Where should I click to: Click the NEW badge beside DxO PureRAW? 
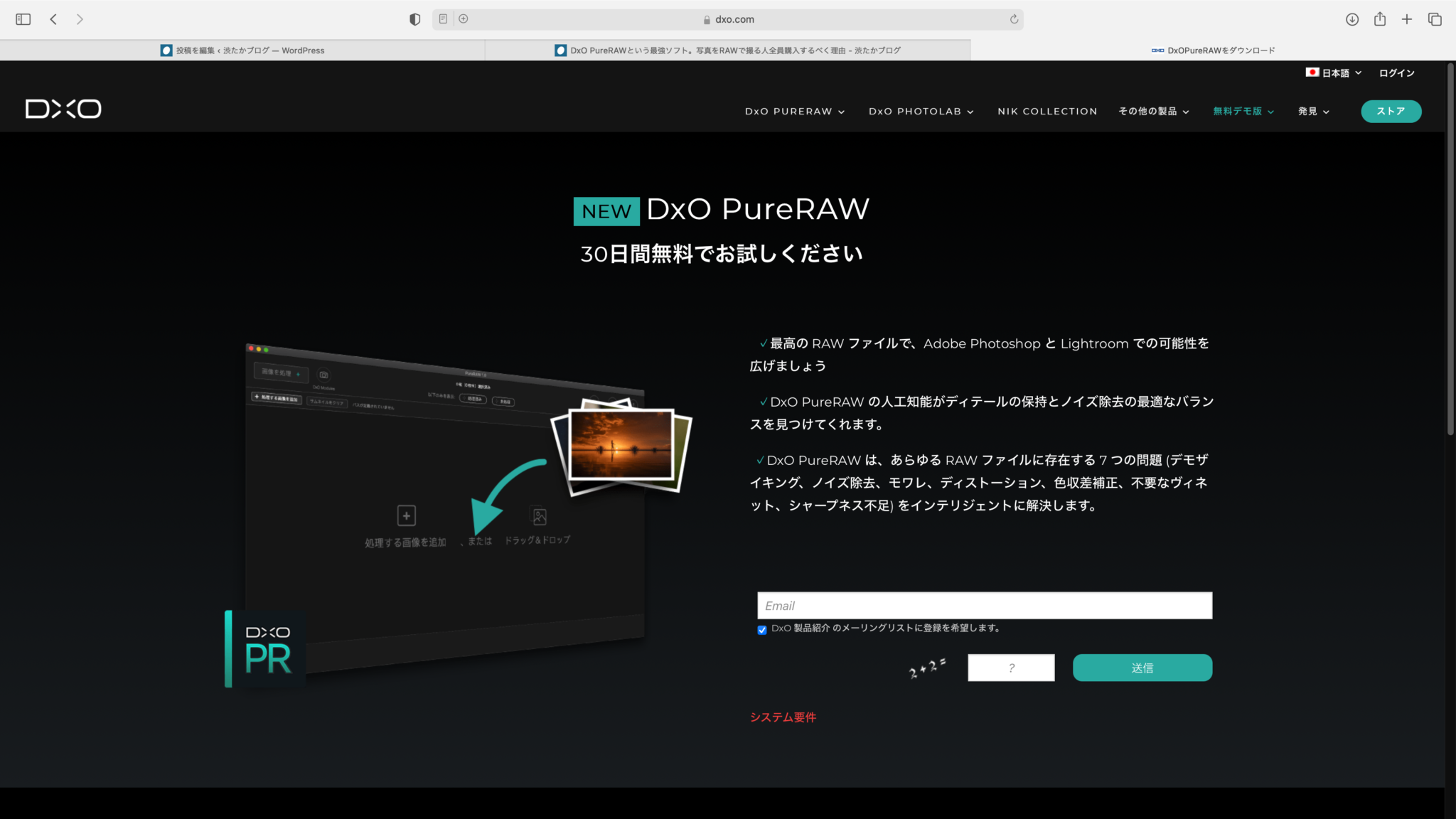(606, 211)
